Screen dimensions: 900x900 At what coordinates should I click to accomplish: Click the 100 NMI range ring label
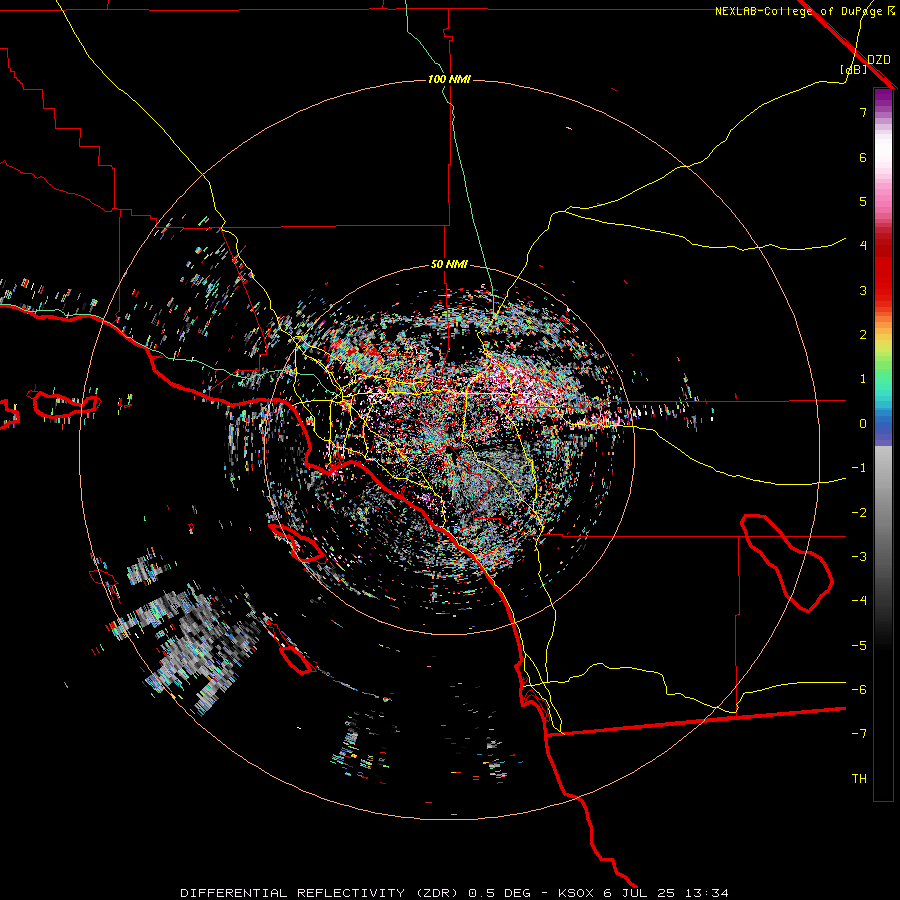(x=449, y=79)
